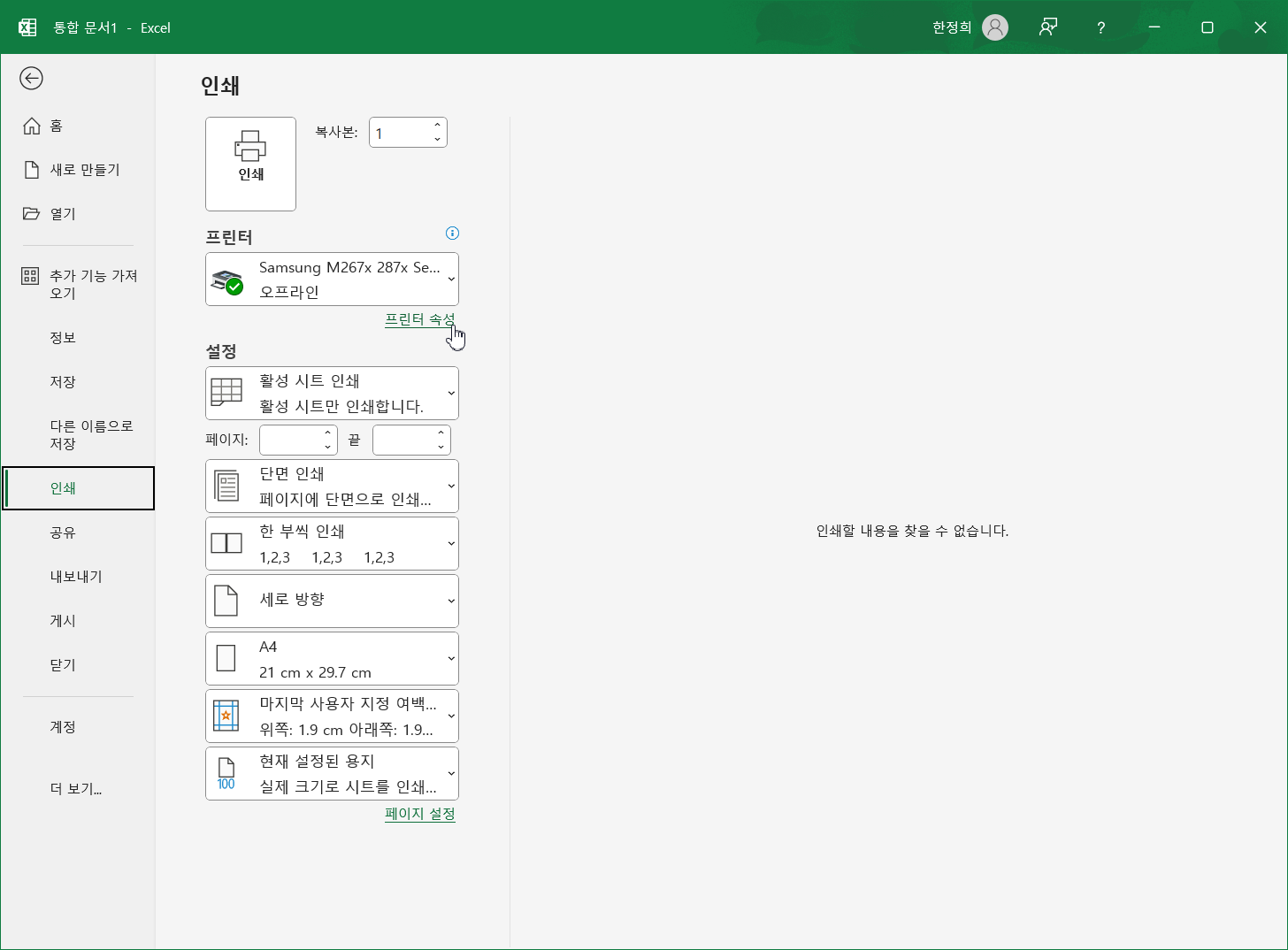Click the portrait orientation page icon
Image resolution: width=1288 pixels, height=950 pixels.
click(226, 601)
